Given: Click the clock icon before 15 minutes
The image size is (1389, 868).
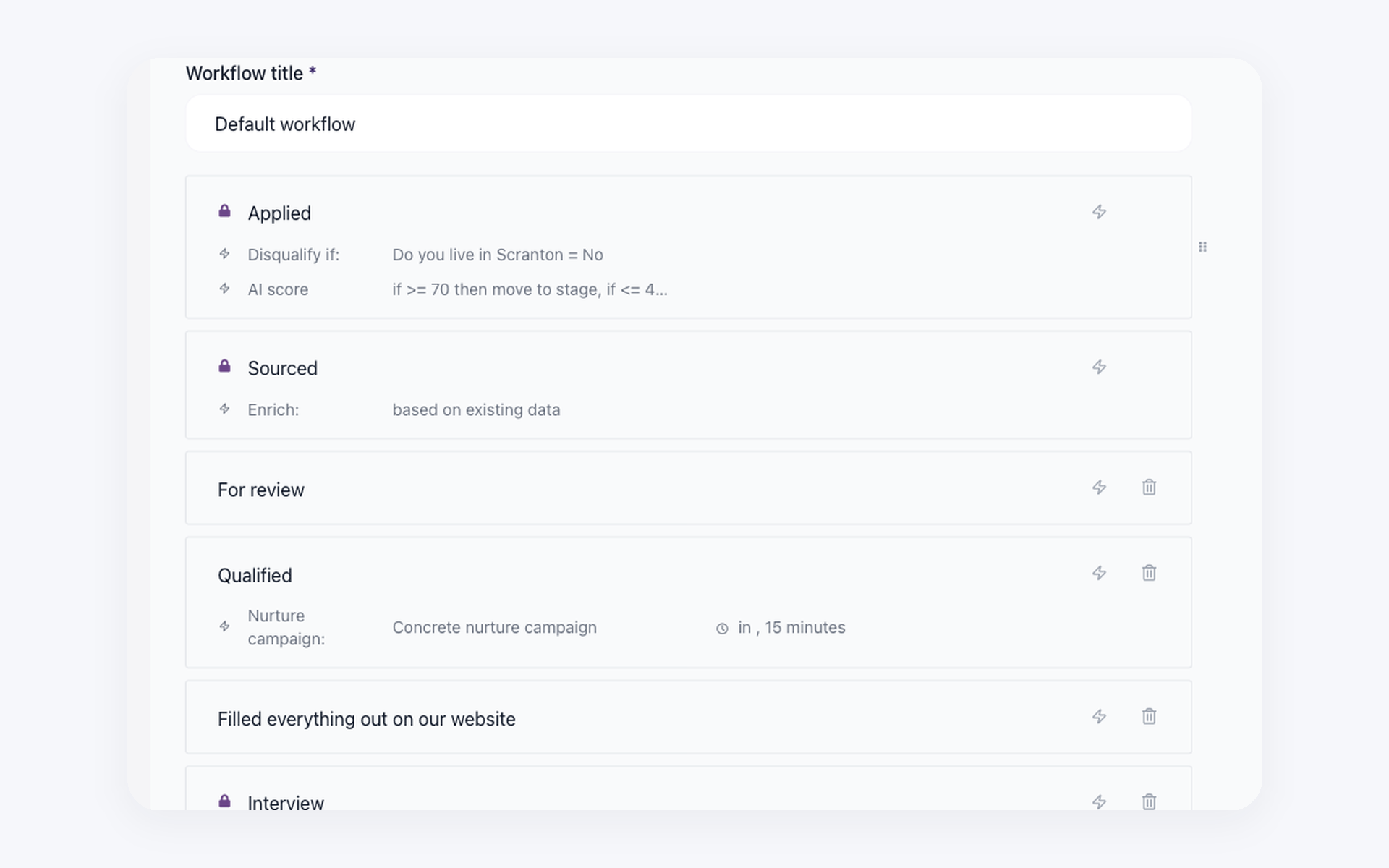Looking at the screenshot, I should pyautogui.click(x=722, y=629).
